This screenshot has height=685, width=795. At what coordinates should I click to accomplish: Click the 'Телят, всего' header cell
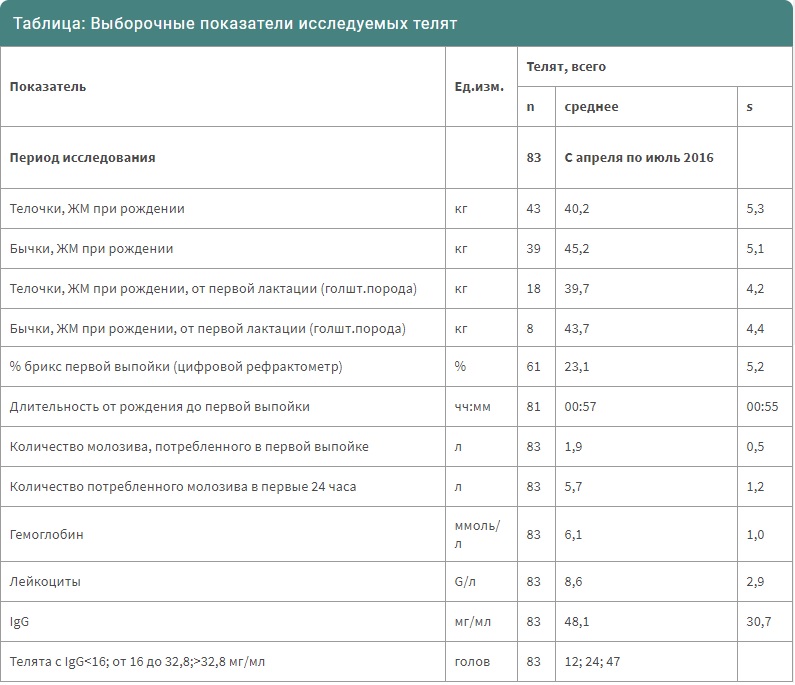pos(566,67)
